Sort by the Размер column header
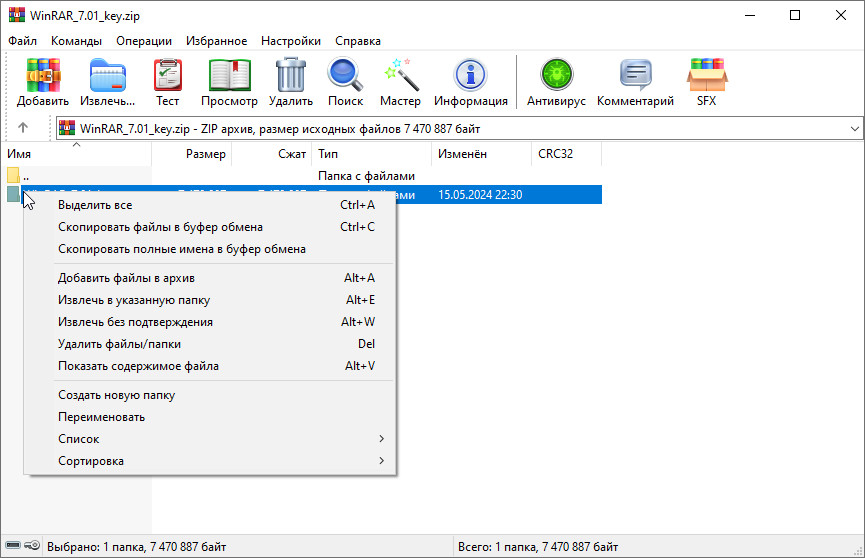Viewport: 865px width, 558px height. pos(191,154)
